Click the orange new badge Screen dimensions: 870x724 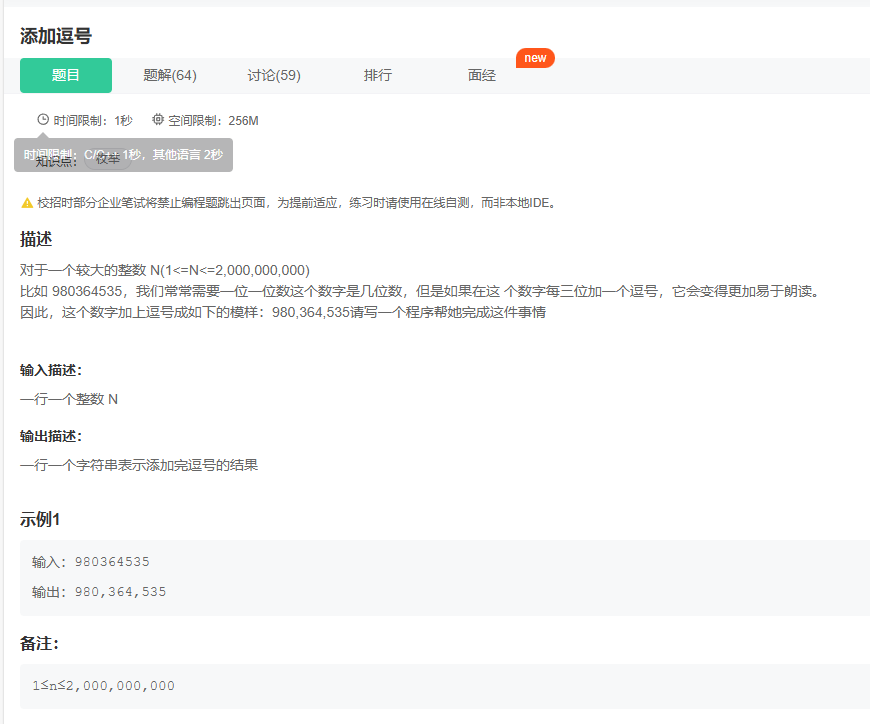535,58
